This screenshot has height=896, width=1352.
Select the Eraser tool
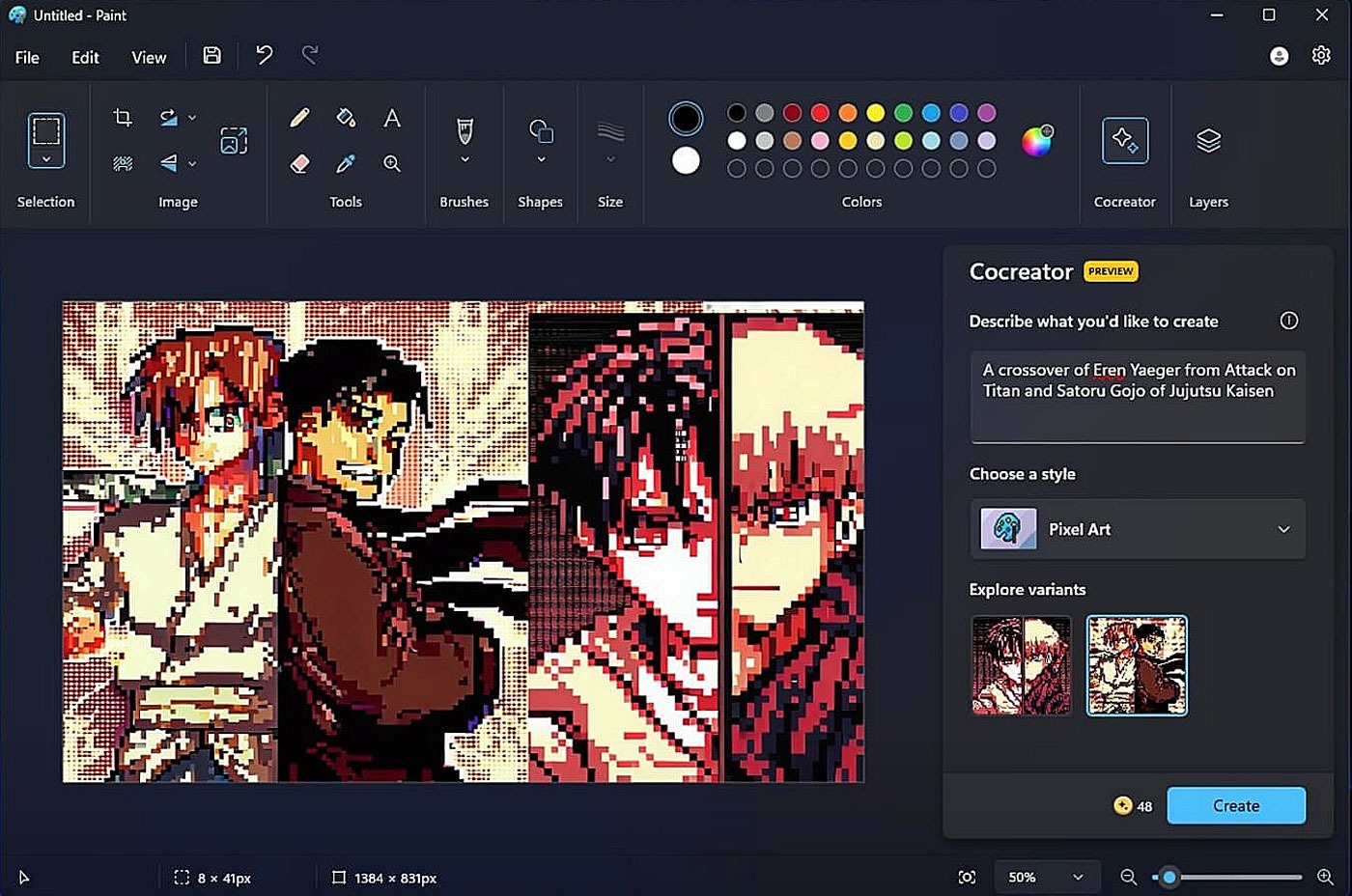coord(299,163)
